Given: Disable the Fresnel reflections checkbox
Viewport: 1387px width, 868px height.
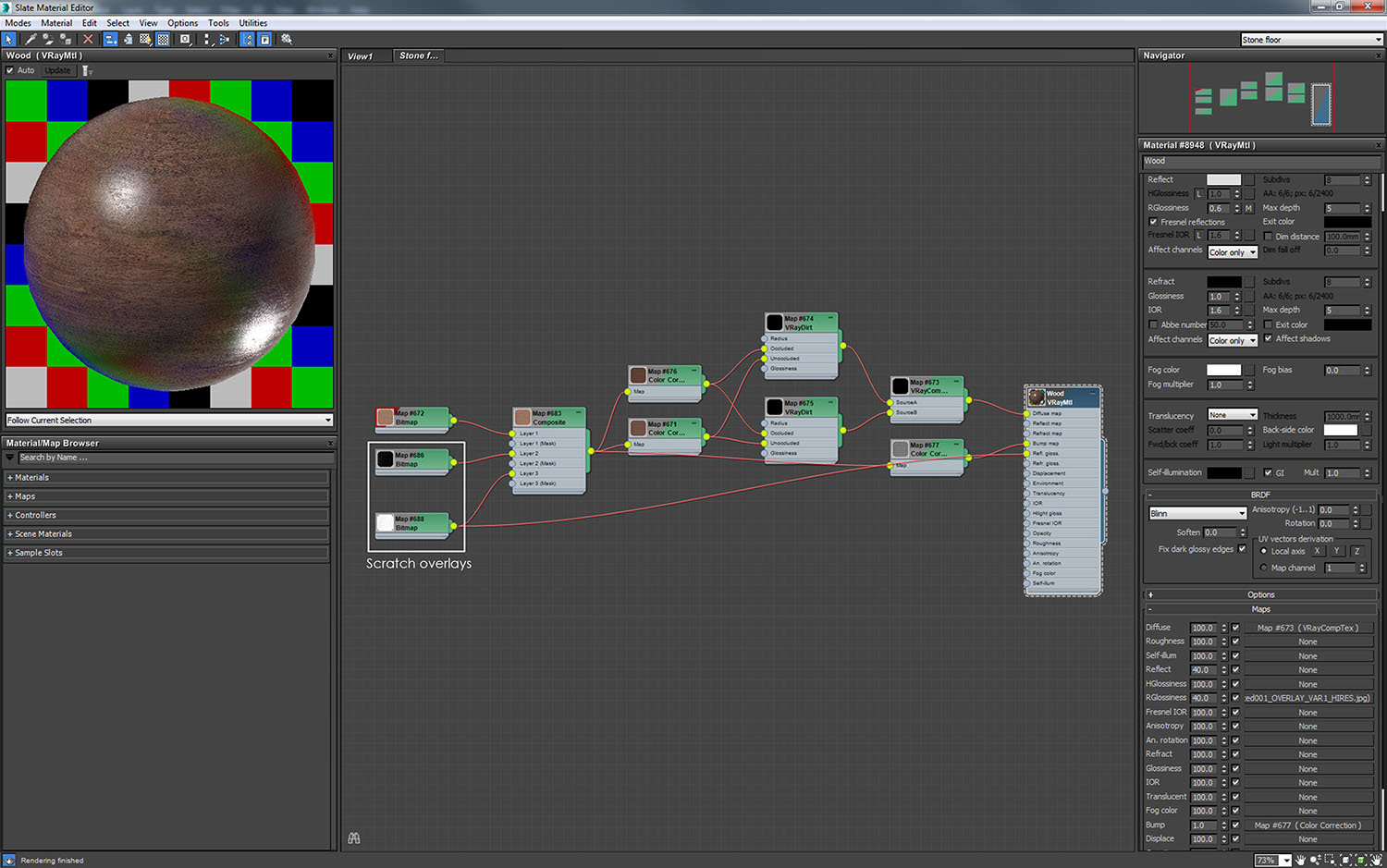Looking at the screenshot, I should [1153, 222].
